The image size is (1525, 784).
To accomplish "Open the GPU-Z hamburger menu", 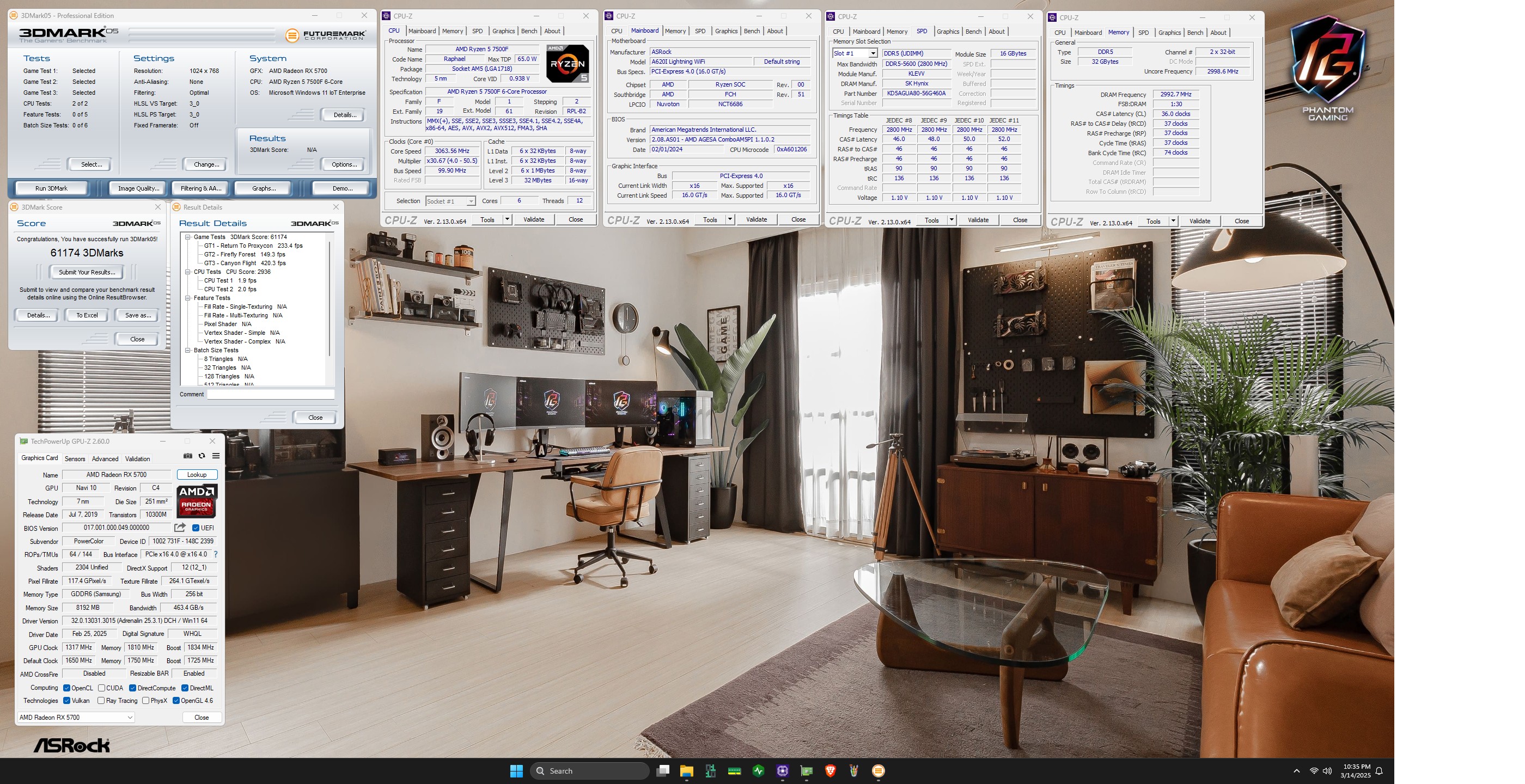I will click(216, 456).
